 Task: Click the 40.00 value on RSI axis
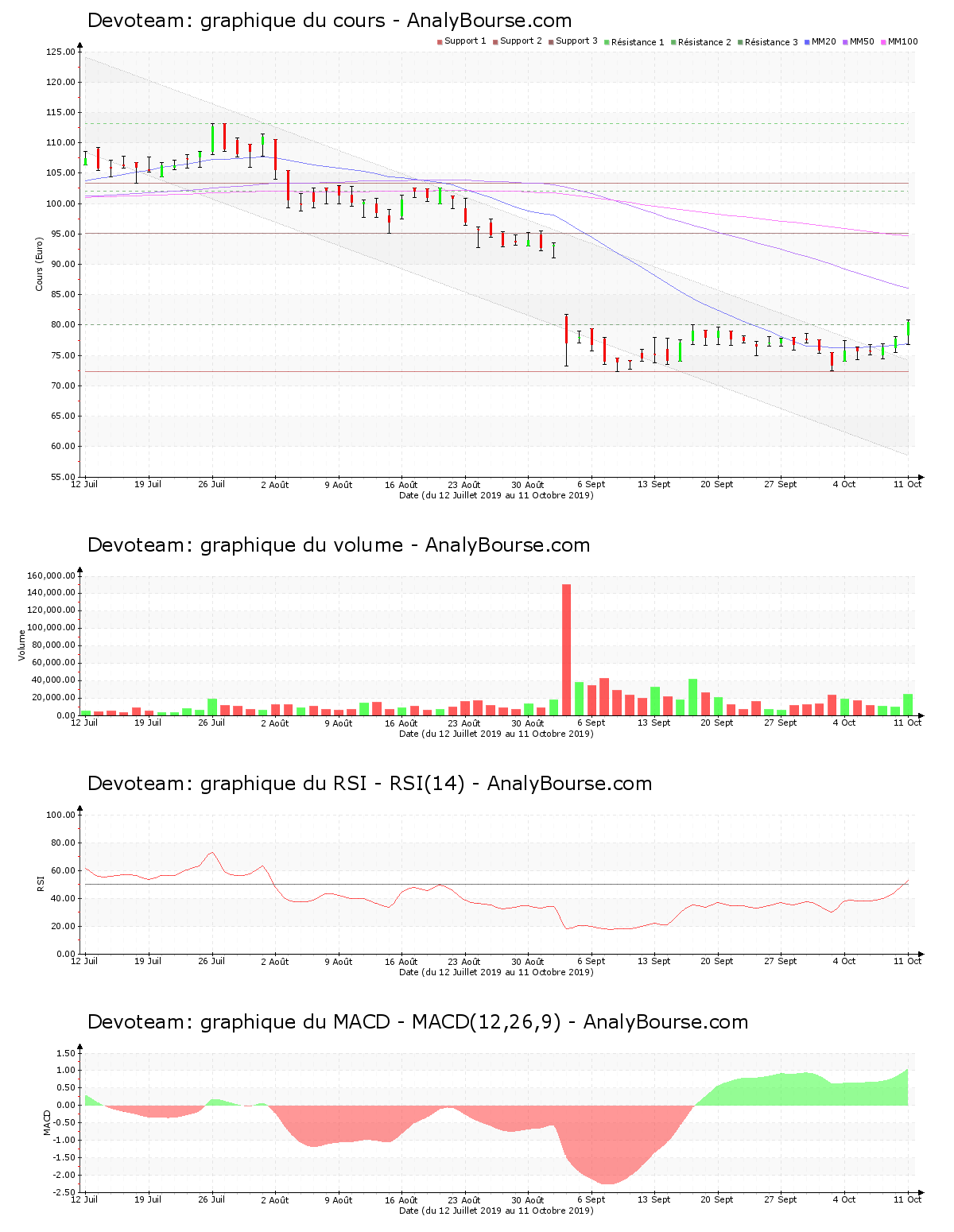click(63, 898)
